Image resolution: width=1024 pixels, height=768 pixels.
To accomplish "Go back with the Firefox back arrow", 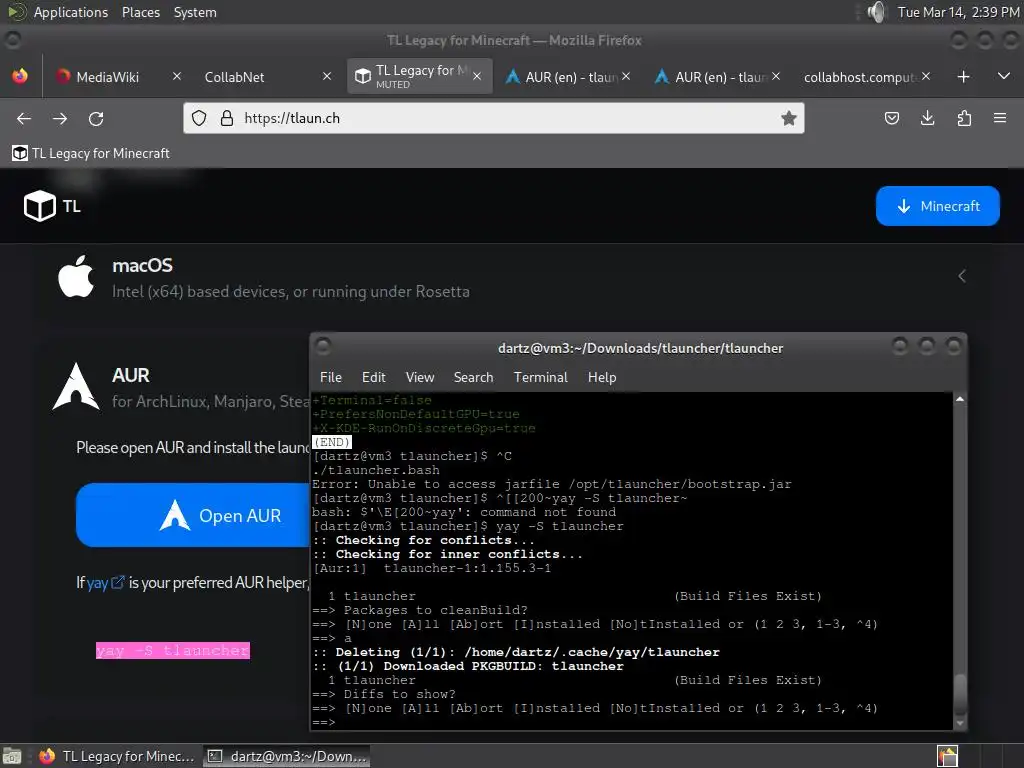I will pyautogui.click(x=24, y=118).
